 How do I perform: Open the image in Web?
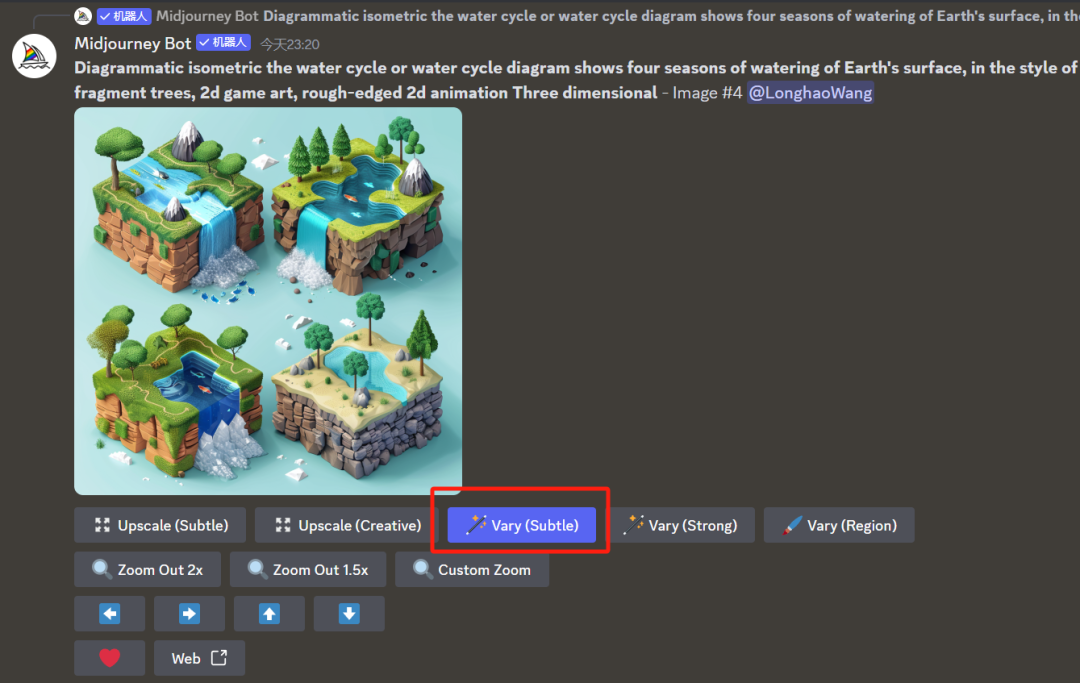(x=199, y=658)
